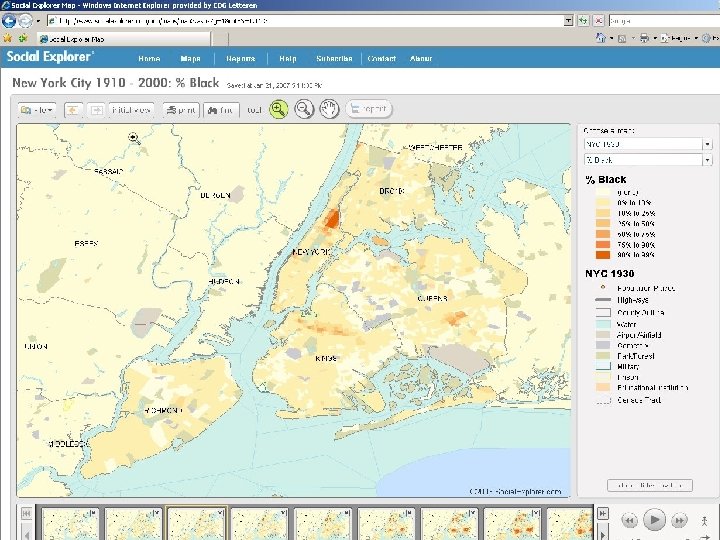Viewport: 720px width, 540px height.
Task: Click the darkest orange 90% legend swatch
Action: (603, 255)
